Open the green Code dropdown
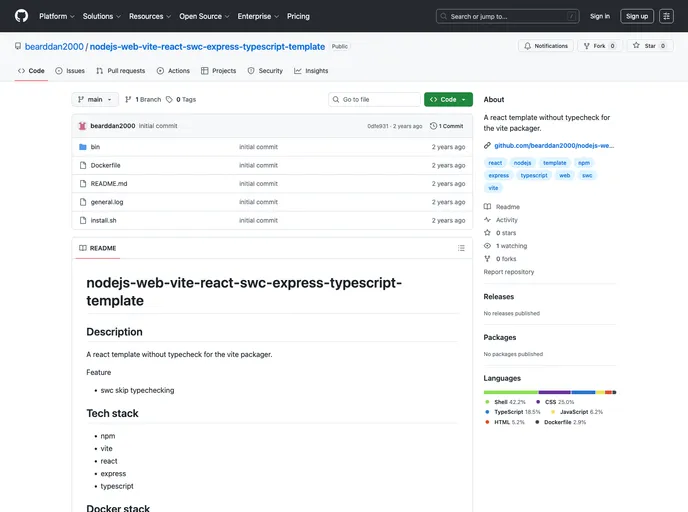The image size is (688, 512). pyautogui.click(x=448, y=100)
